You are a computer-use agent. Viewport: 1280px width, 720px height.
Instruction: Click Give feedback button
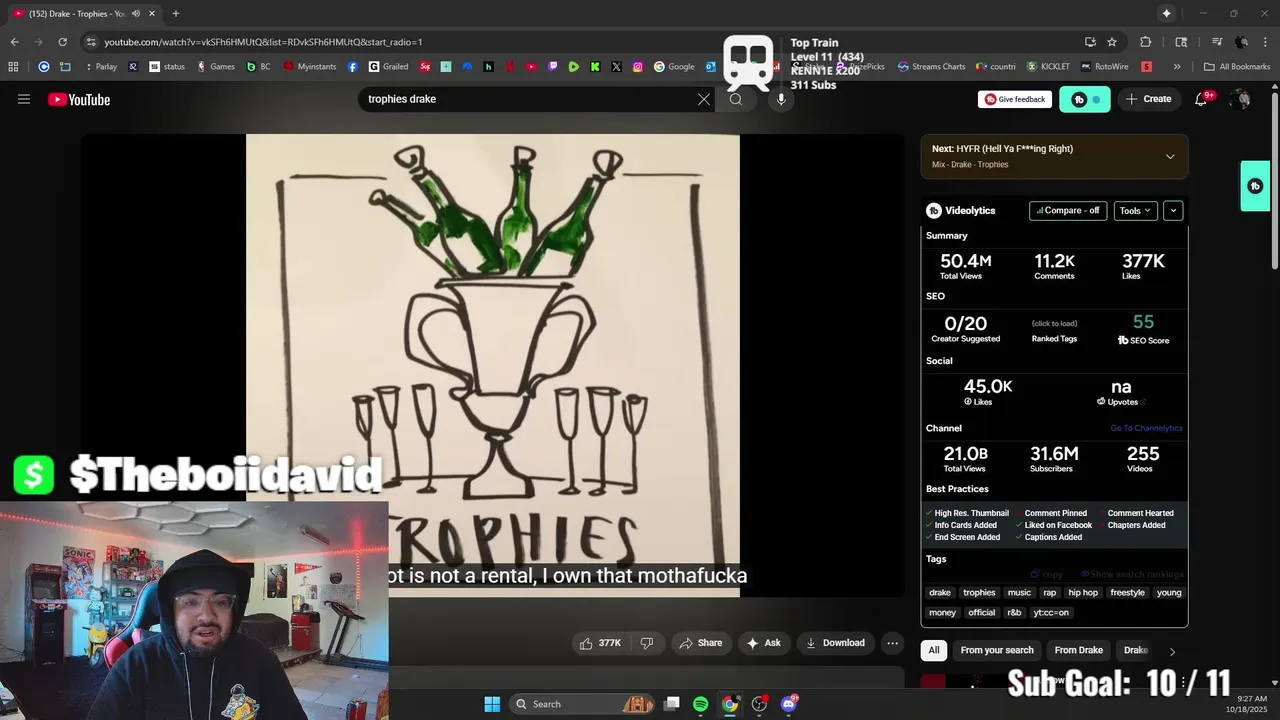coord(1015,99)
